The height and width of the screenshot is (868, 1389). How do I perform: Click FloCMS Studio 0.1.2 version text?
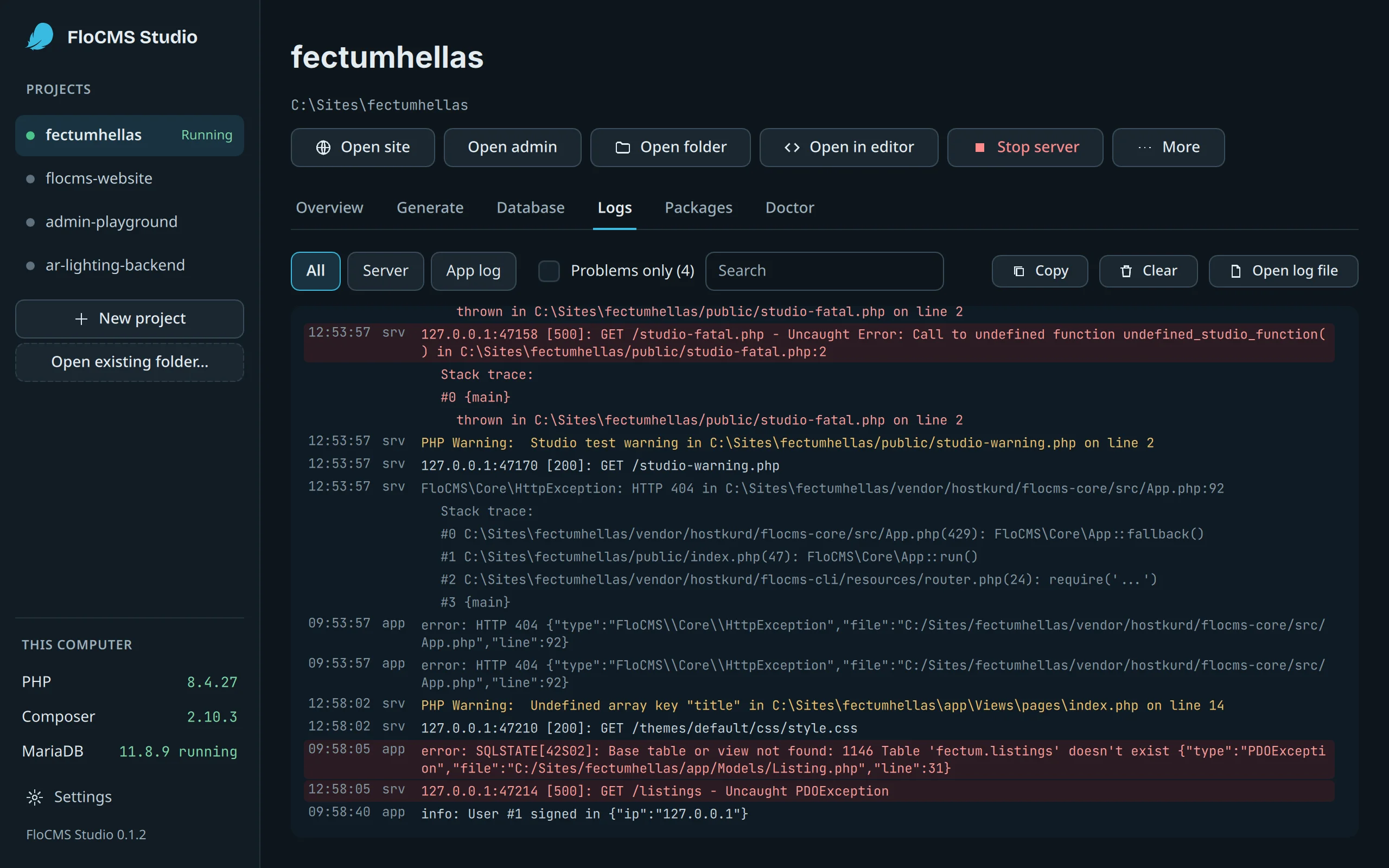pyautogui.click(x=86, y=835)
